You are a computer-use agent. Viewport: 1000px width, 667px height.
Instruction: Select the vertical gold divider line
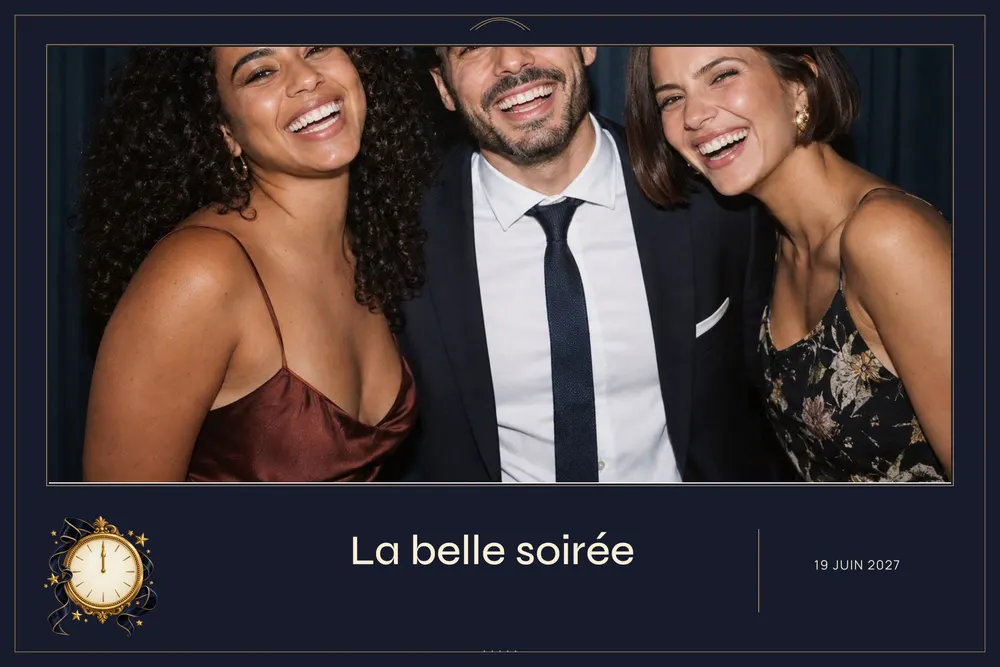point(758,571)
